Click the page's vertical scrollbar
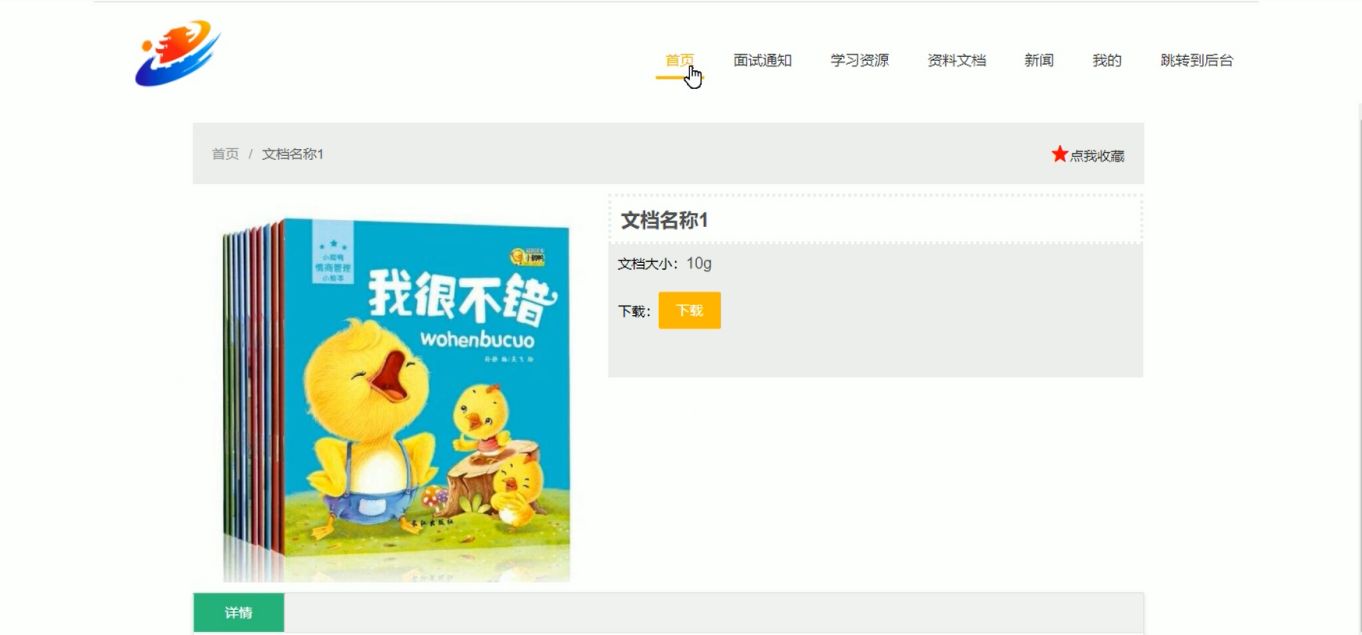This screenshot has width=1362, height=635. [1358, 368]
